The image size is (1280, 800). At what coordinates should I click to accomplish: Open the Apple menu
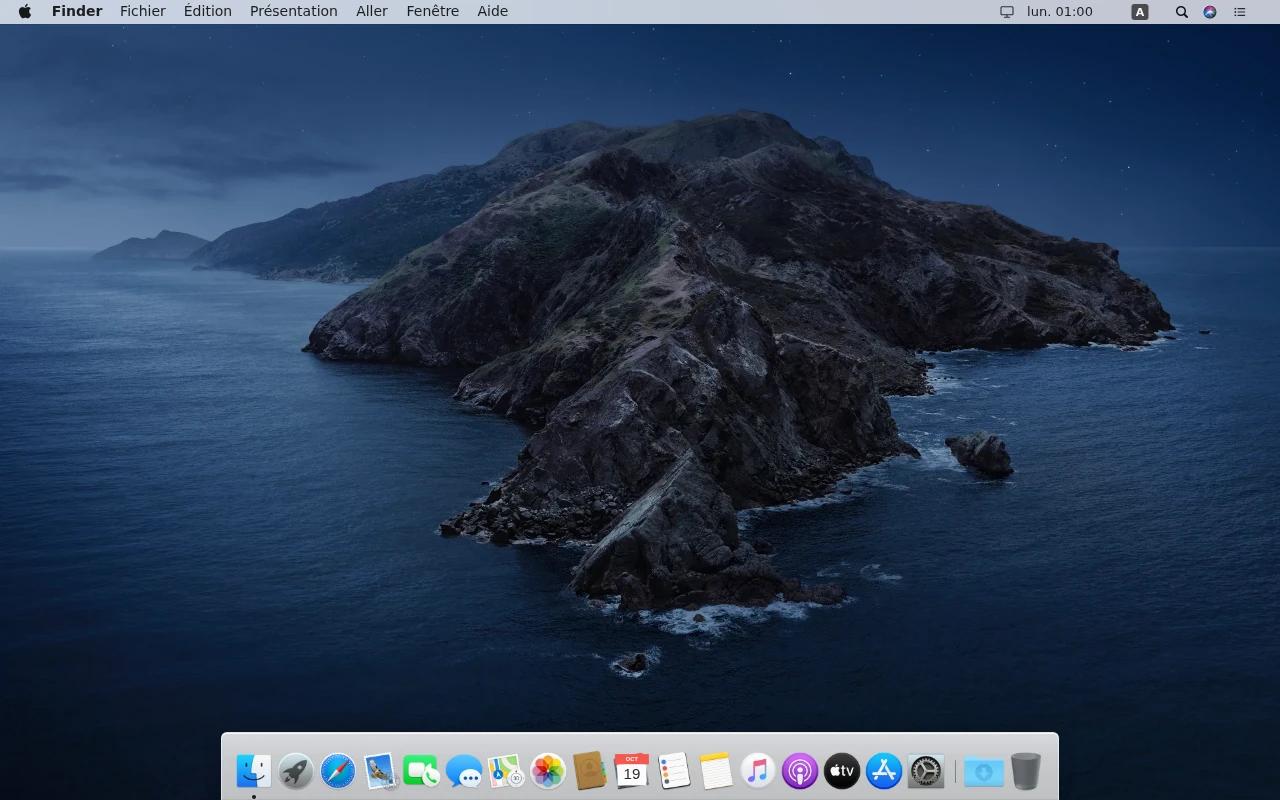point(25,11)
